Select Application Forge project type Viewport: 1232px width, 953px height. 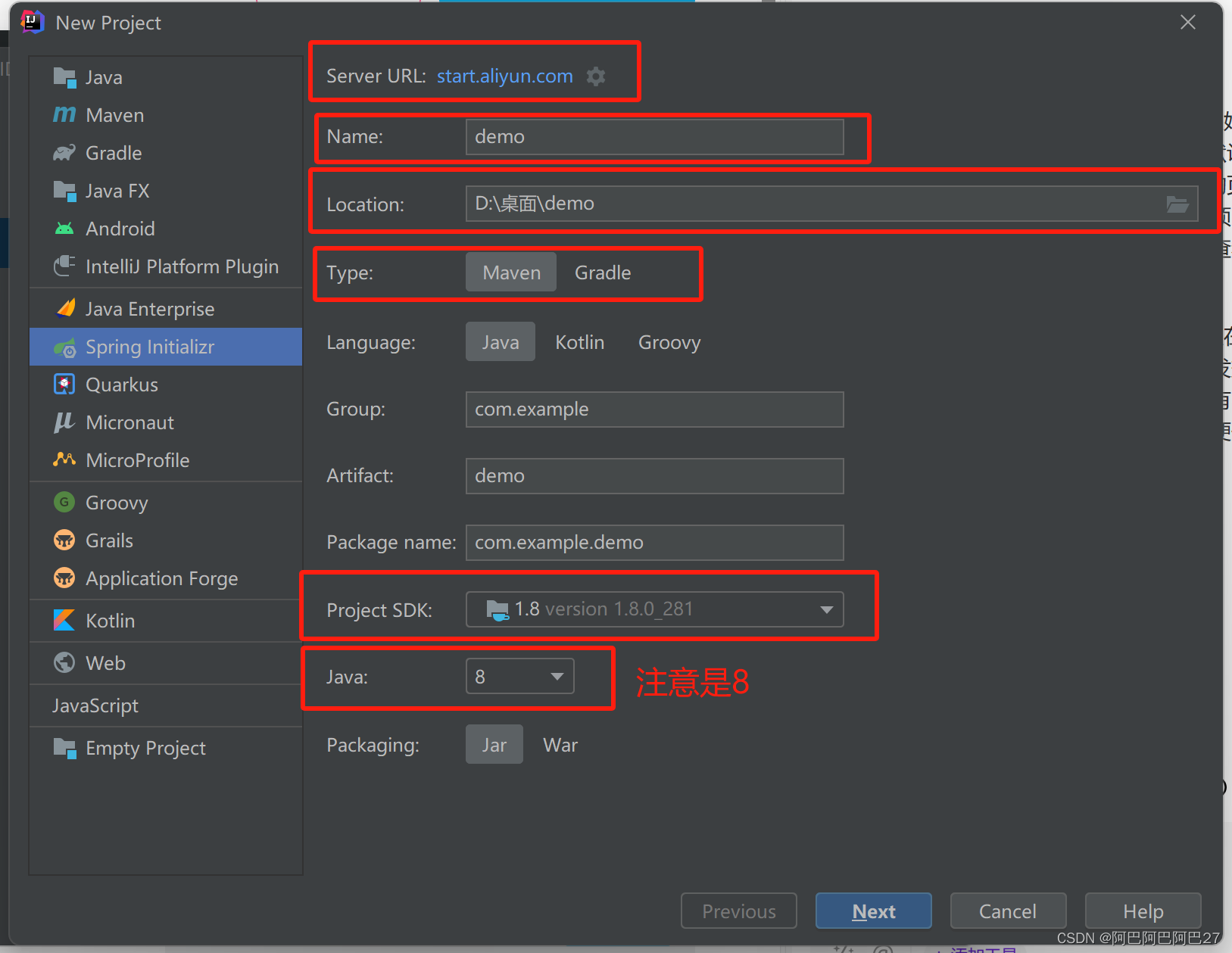(x=166, y=578)
